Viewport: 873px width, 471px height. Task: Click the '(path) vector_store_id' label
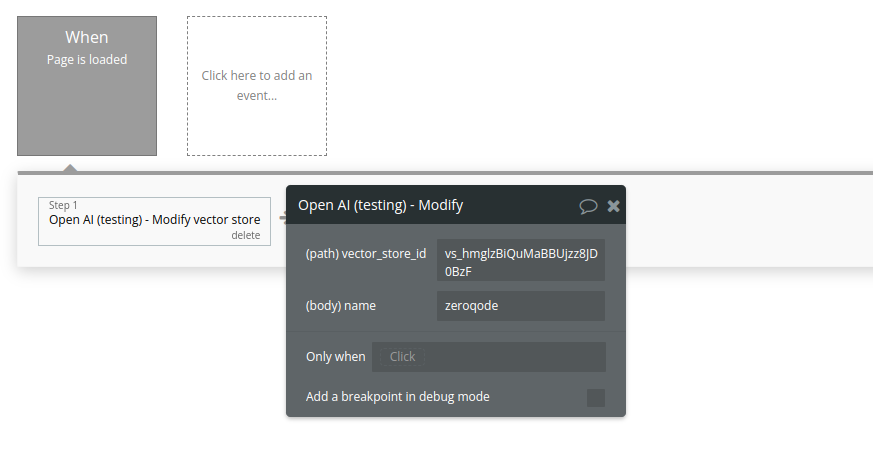[366, 254]
